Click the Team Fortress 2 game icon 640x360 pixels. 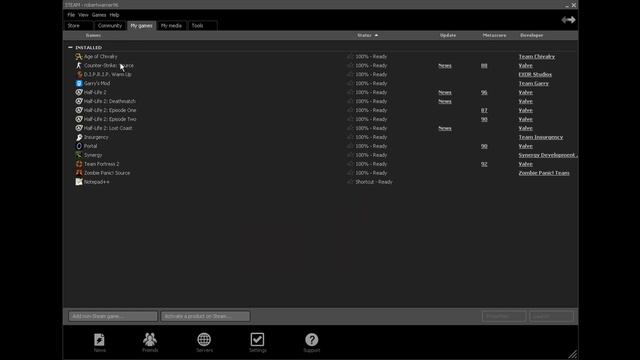(x=79, y=164)
